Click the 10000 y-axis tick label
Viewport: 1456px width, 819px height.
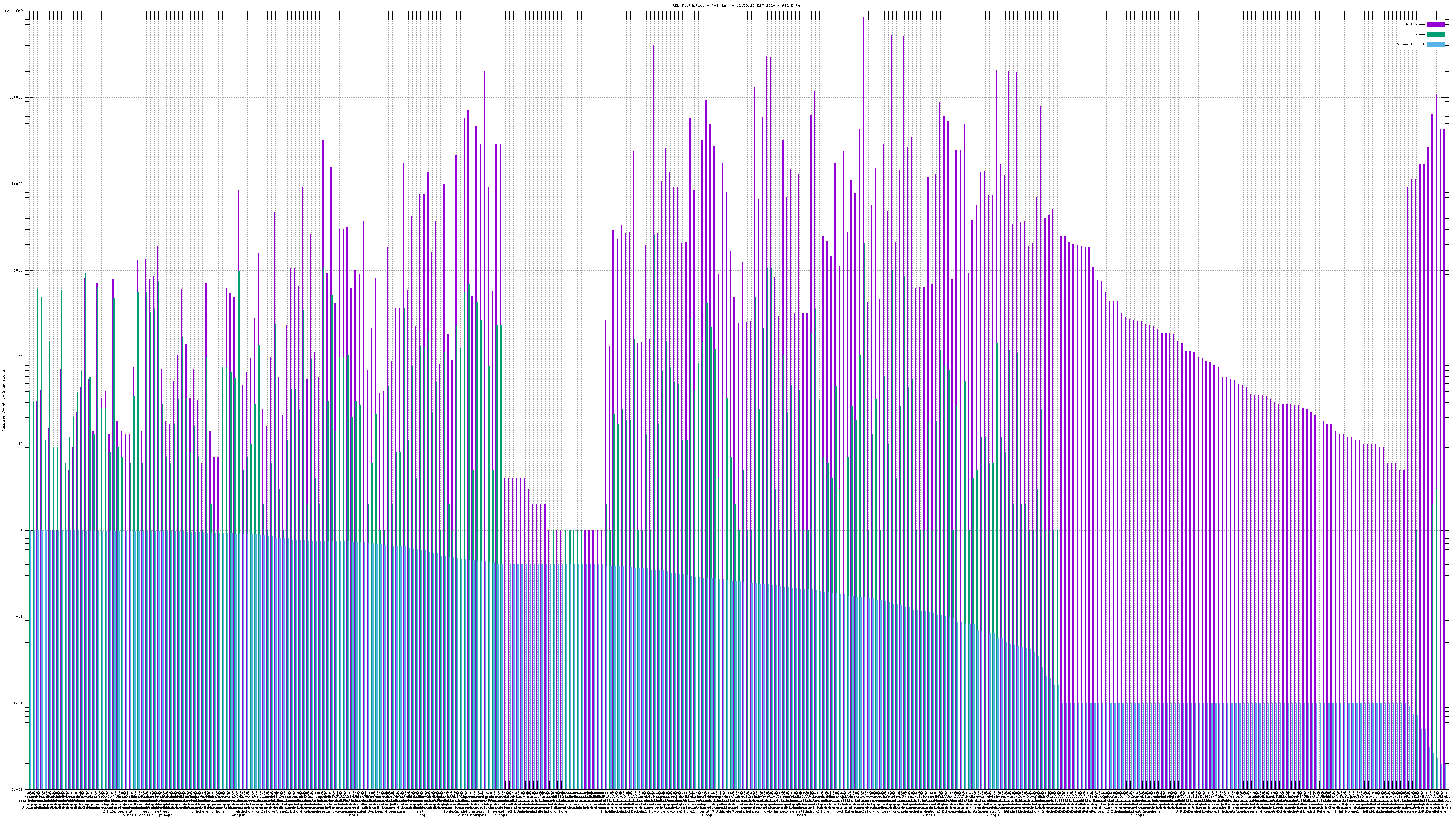pyautogui.click(x=17, y=184)
